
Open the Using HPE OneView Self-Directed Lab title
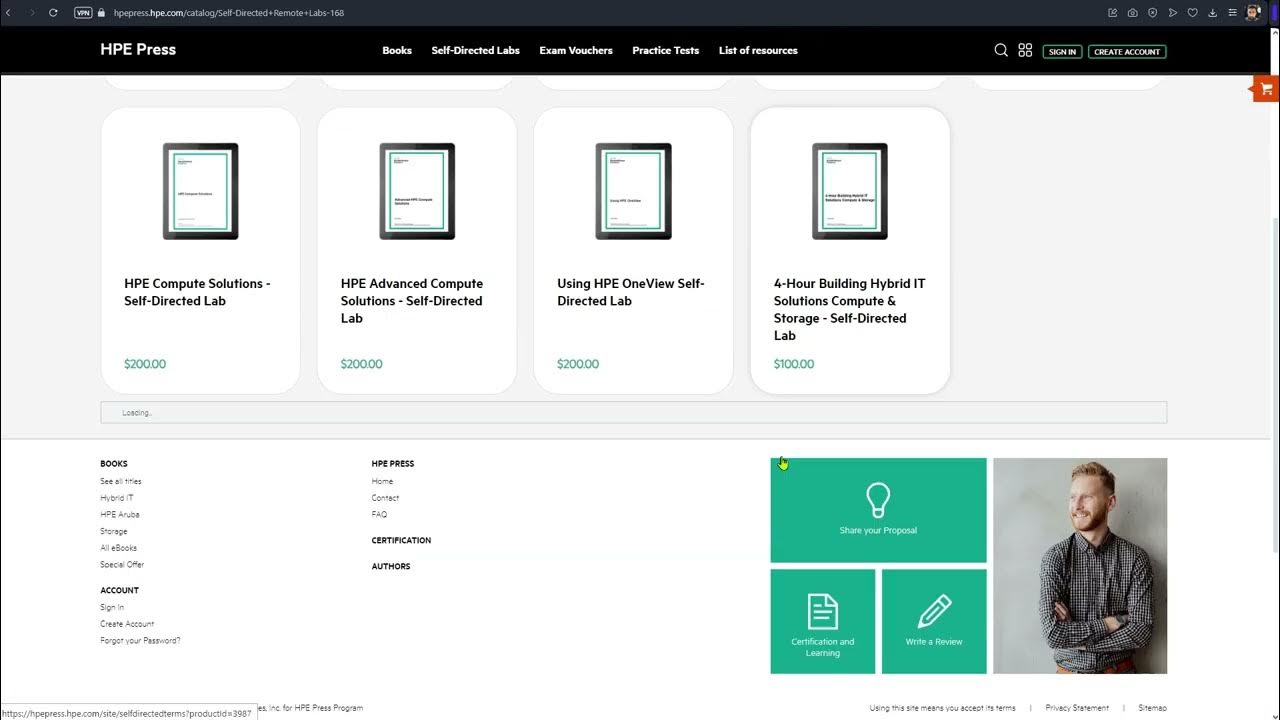coord(631,292)
